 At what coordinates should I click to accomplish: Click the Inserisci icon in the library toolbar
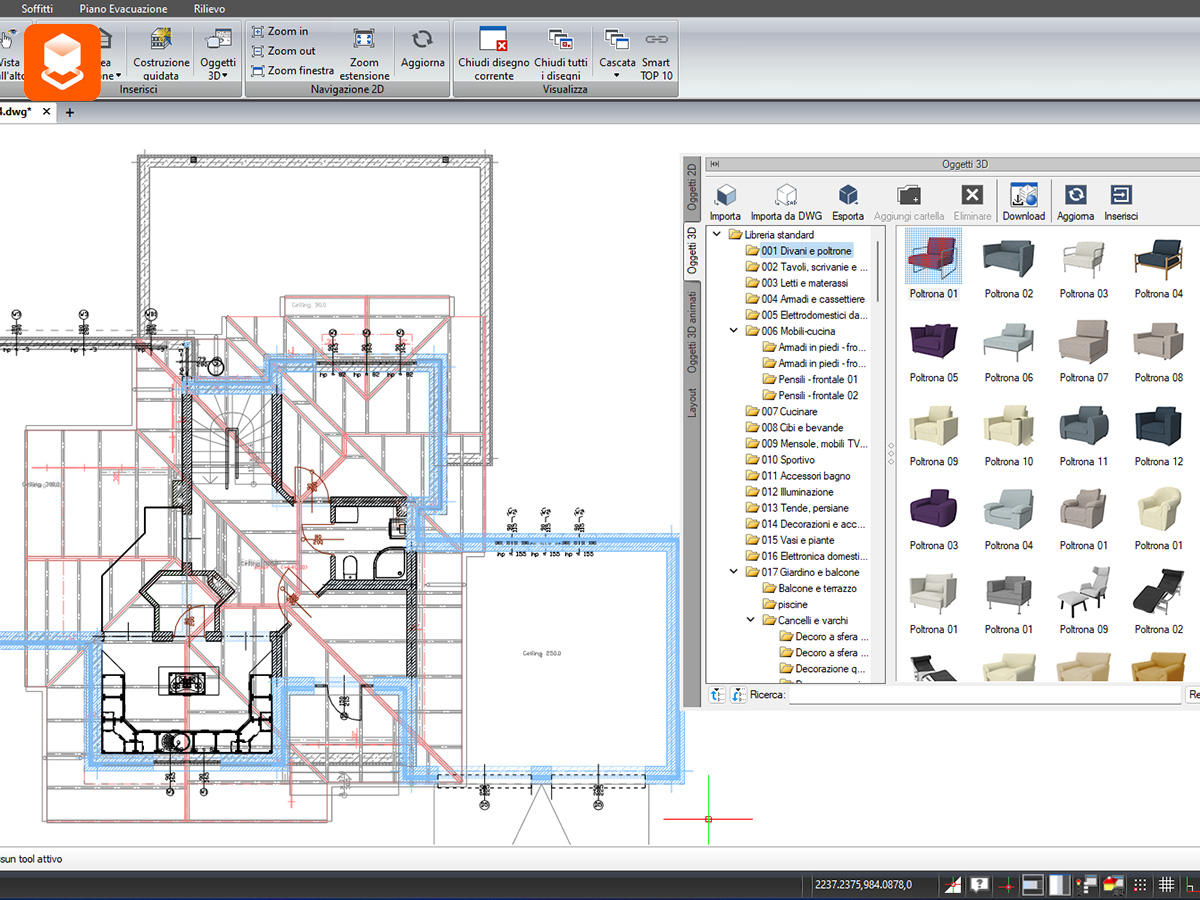1121,194
